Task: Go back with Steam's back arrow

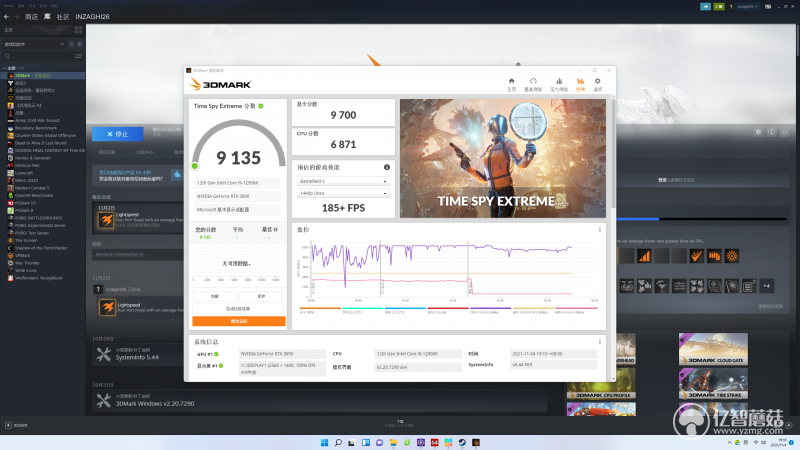Action: [7, 17]
